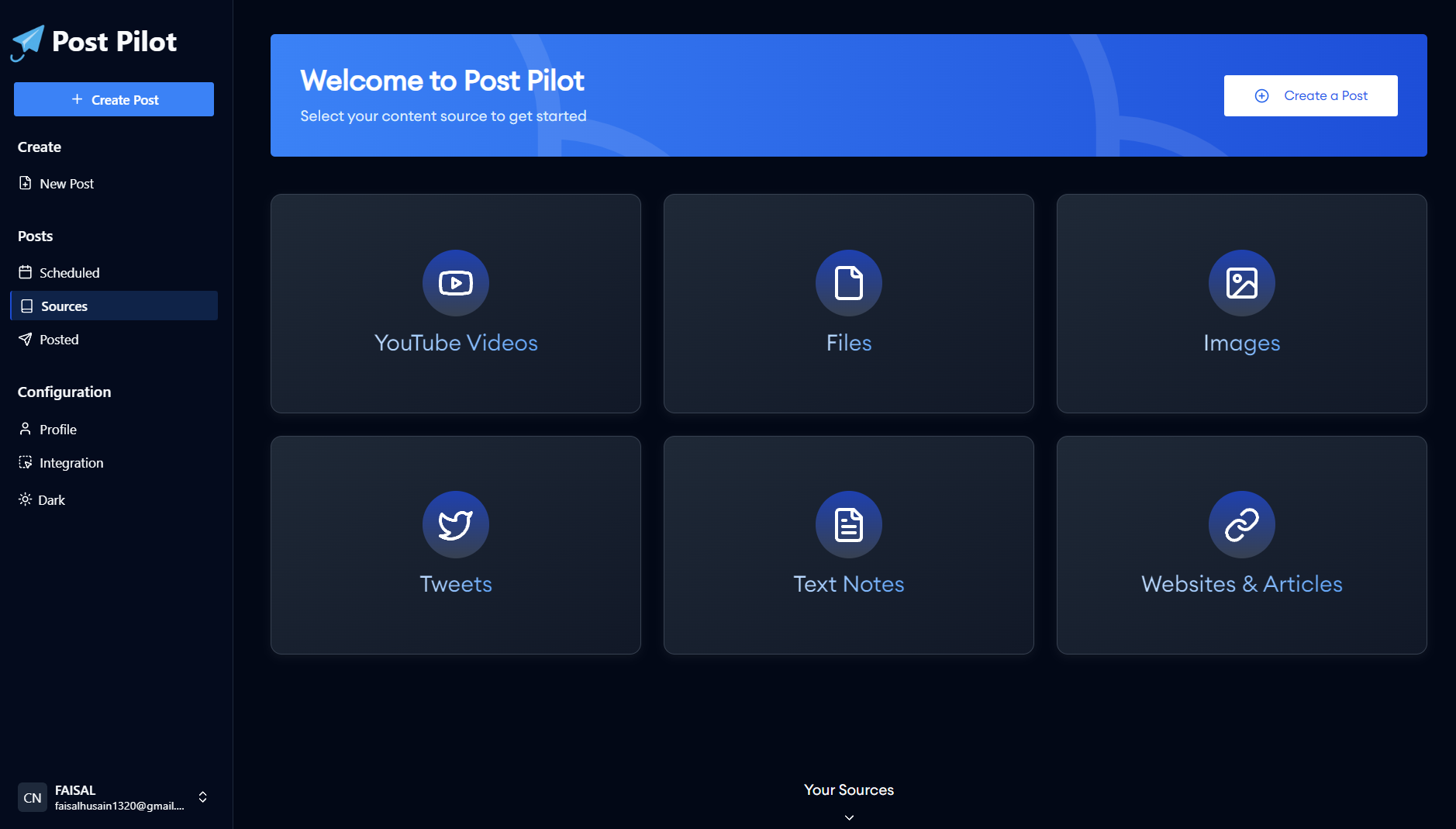Click the sun icon next to Dark
Viewport: 1456px width, 829px height.
[25, 499]
